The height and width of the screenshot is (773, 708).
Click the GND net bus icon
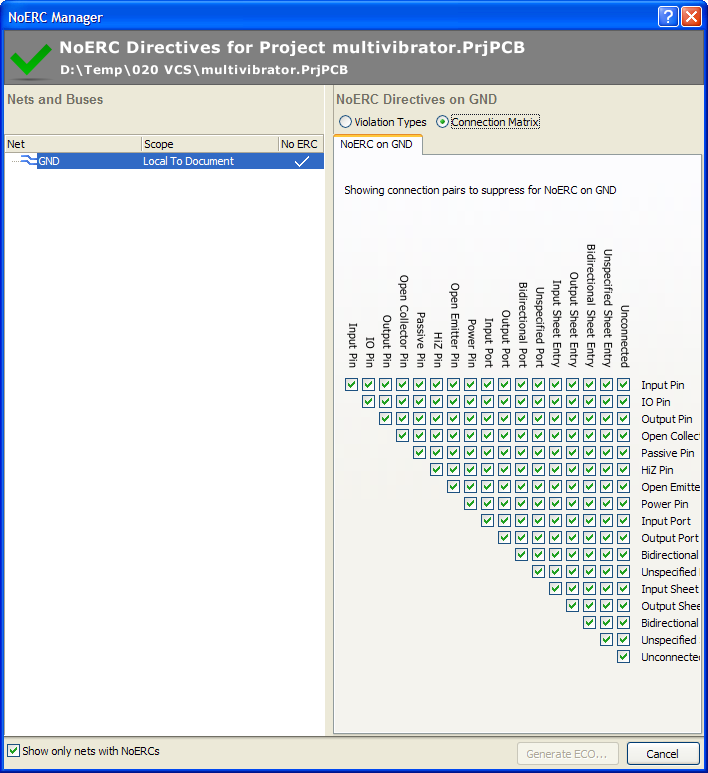click(29, 160)
